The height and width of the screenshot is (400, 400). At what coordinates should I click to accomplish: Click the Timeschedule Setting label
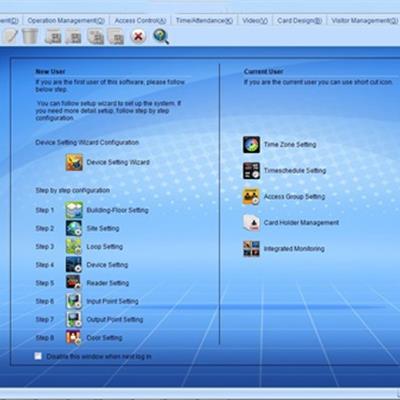(x=295, y=170)
